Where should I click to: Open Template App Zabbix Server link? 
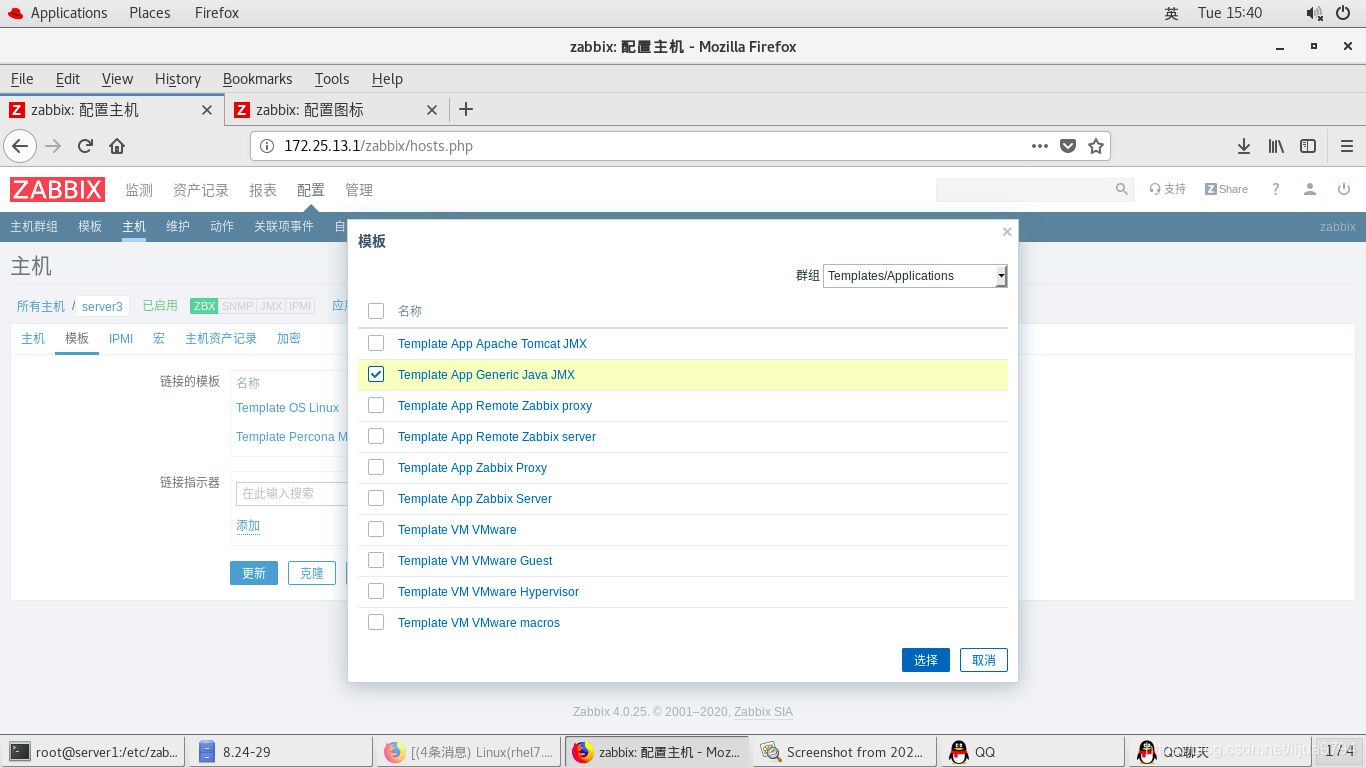click(x=475, y=499)
